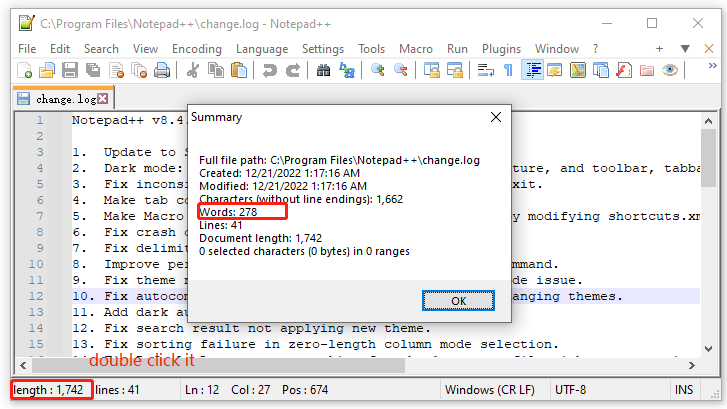Toggle word wrap in the toolbar
This screenshot has width=727, height=409.
485,70
